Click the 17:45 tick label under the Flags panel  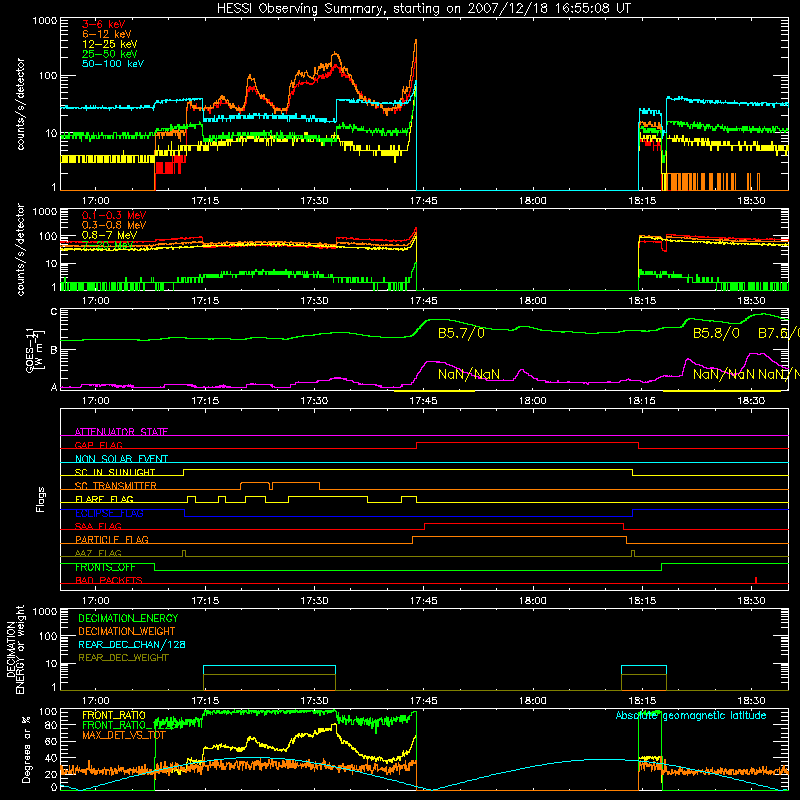pos(423,601)
